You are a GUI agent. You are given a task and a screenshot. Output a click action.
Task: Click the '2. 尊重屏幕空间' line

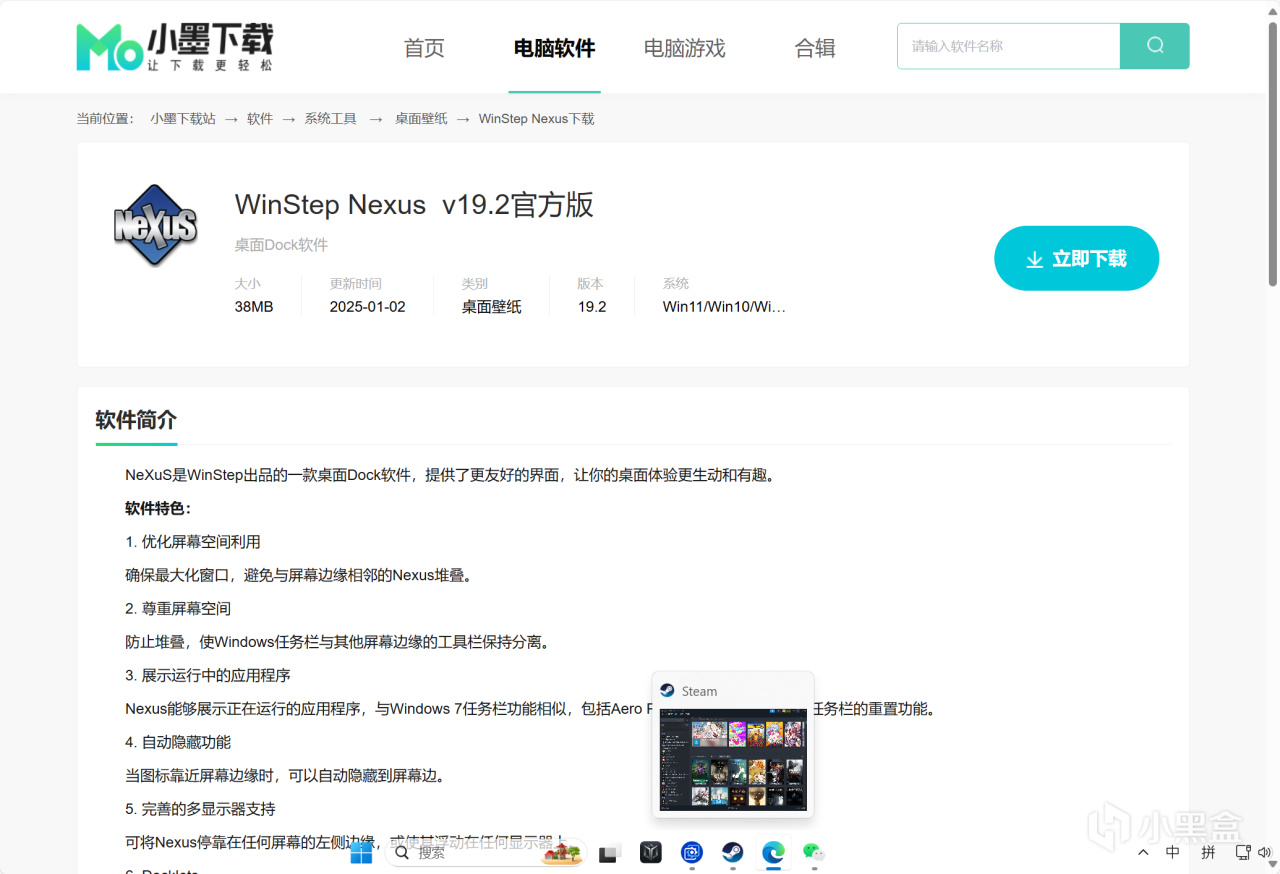(178, 609)
